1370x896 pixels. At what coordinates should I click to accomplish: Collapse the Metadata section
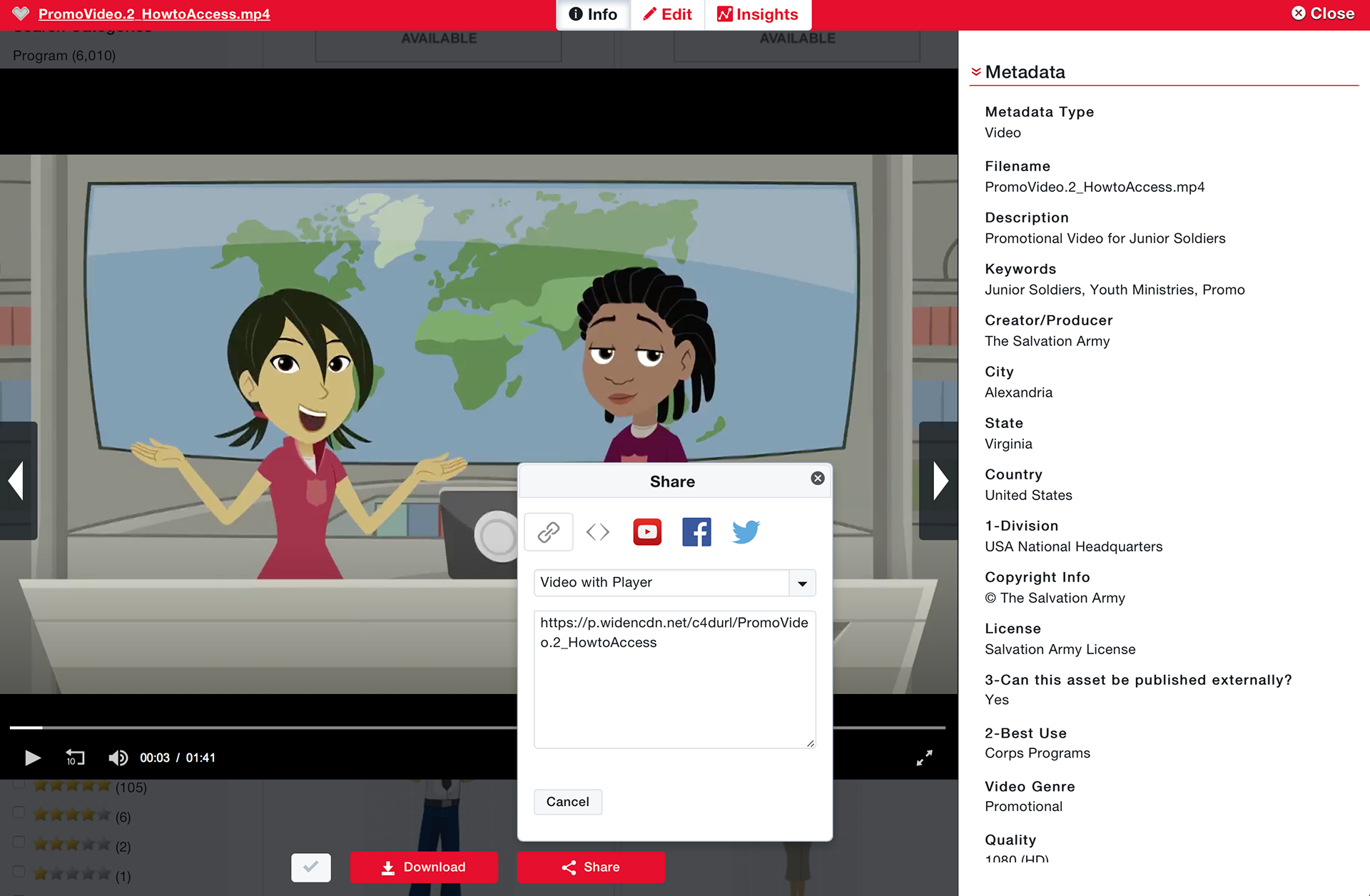[x=976, y=72]
